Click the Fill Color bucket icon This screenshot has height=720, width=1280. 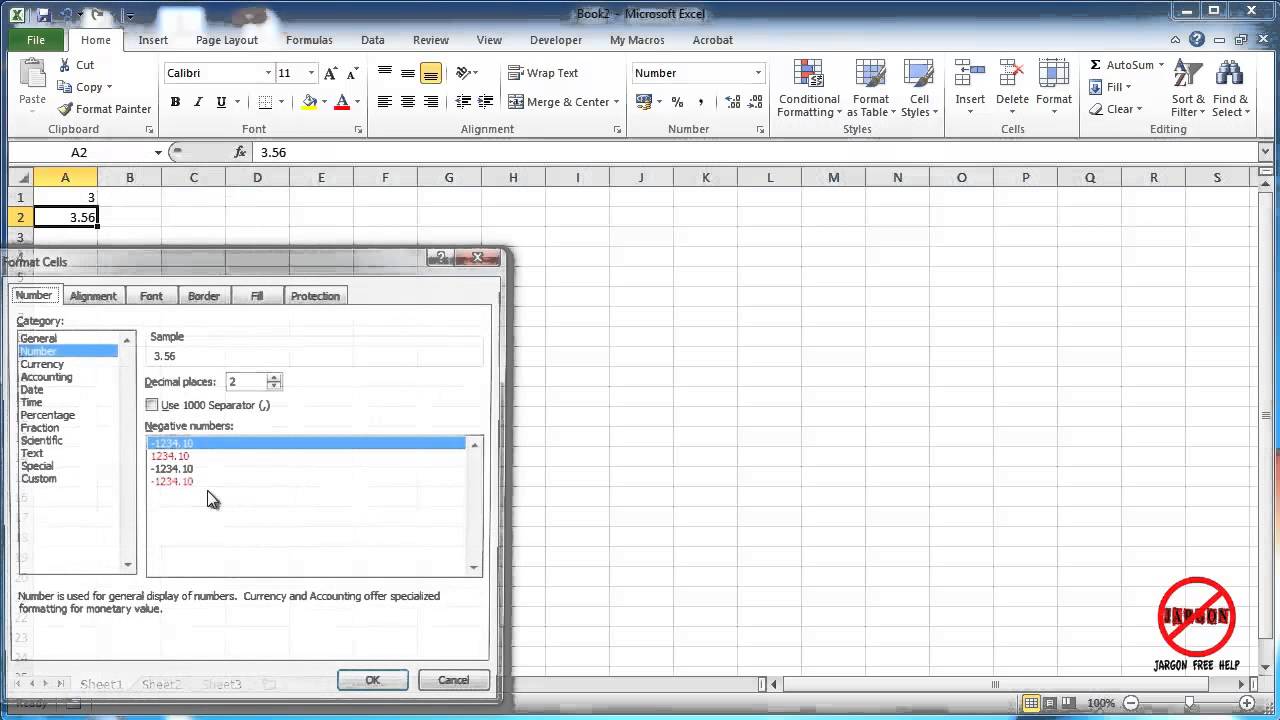(x=309, y=102)
